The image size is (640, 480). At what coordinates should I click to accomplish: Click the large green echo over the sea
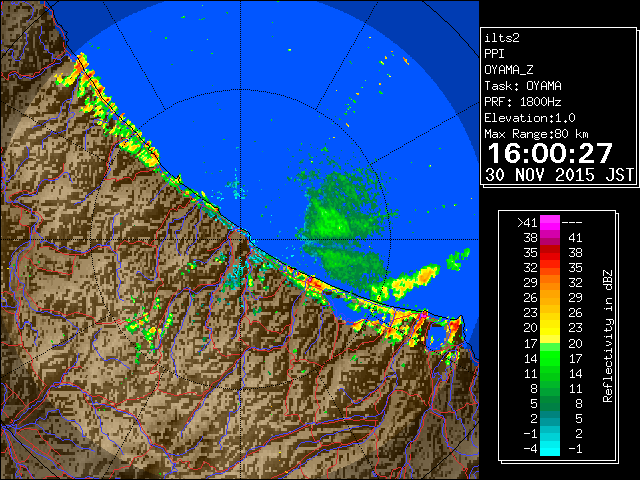tap(343, 224)
